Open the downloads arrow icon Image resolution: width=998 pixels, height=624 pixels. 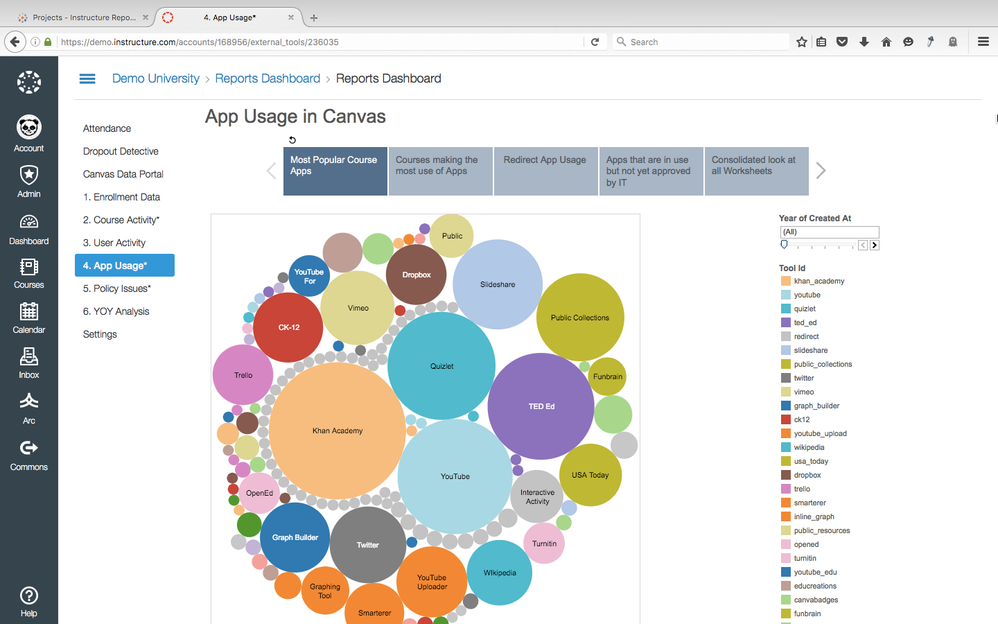(x=864, y=42)
